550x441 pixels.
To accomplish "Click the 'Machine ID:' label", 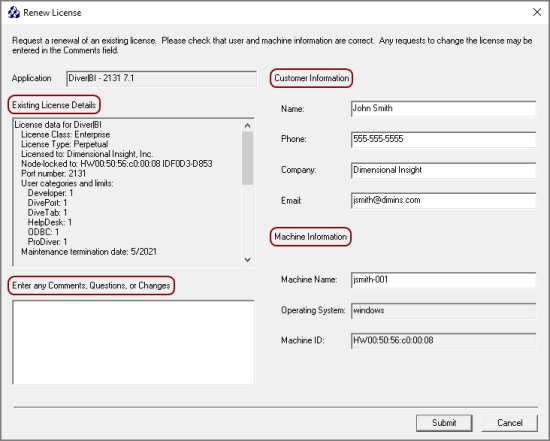I will [x=302, y=341].
